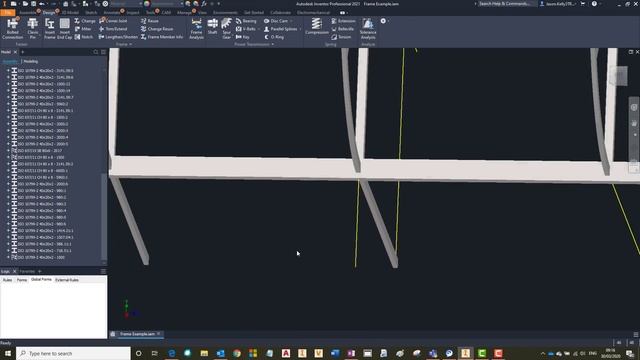Open the Shaft generator
The height and width of the screenshot is (360, 640).
coord(213,27)
